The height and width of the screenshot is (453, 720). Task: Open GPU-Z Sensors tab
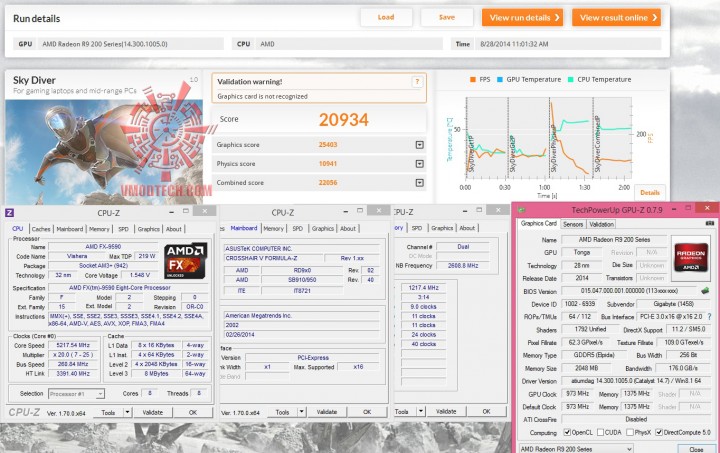coord(573,224)
